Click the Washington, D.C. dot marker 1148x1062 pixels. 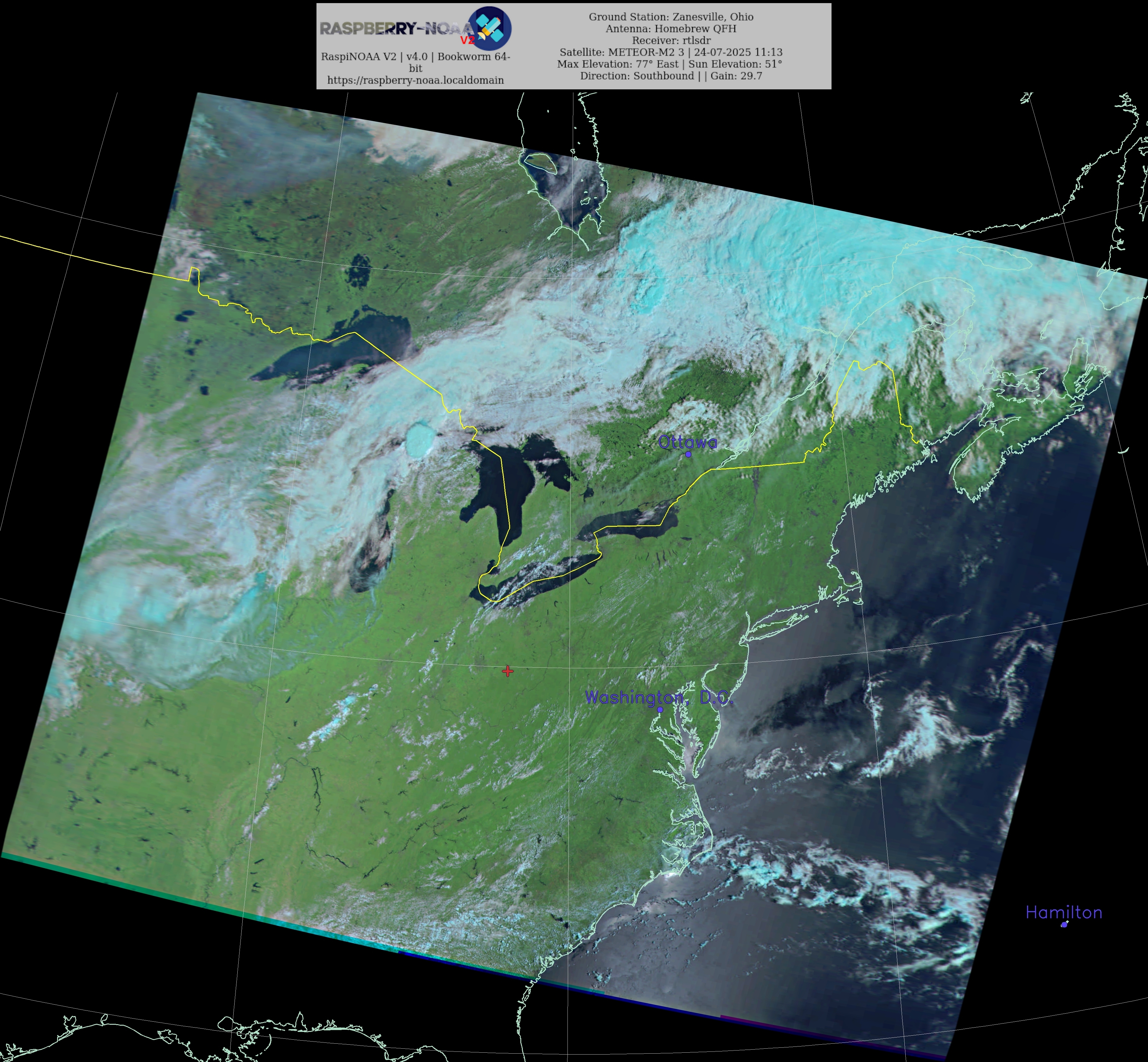[x=660, y=710]
